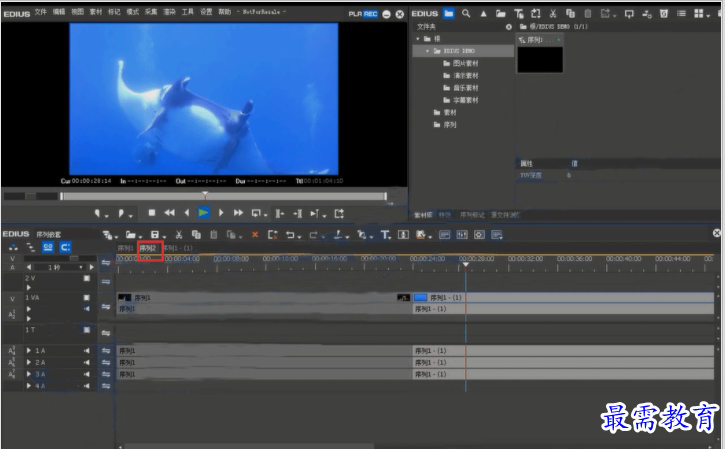Image resolution: width=725 pixels, height=449 pixels.
Task: Click the timeline playhead marker at 00:00:28
Action: coord(466,265)
